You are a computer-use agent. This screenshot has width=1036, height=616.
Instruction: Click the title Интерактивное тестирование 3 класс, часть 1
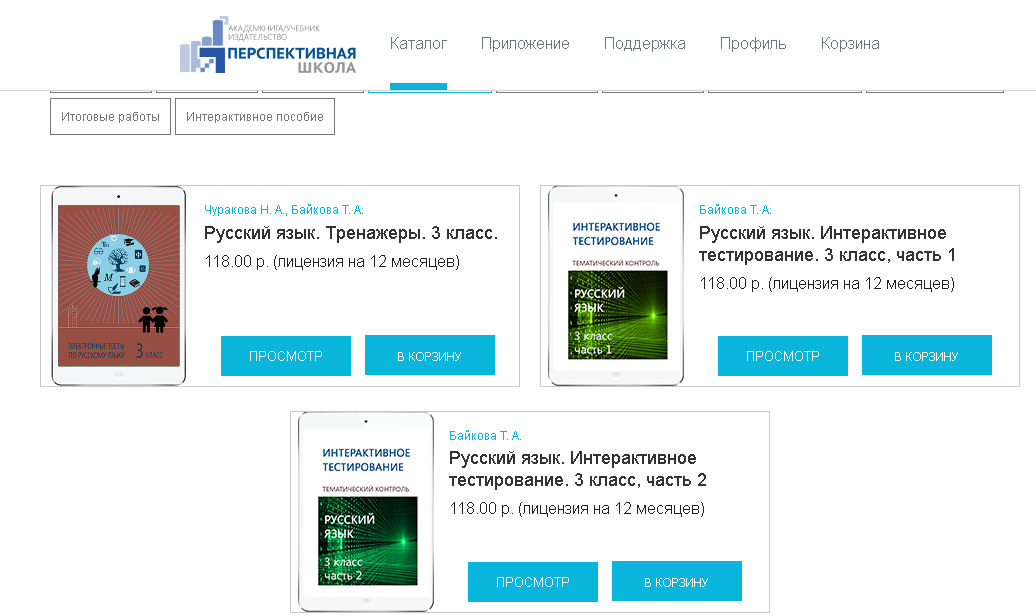(827, 244)
